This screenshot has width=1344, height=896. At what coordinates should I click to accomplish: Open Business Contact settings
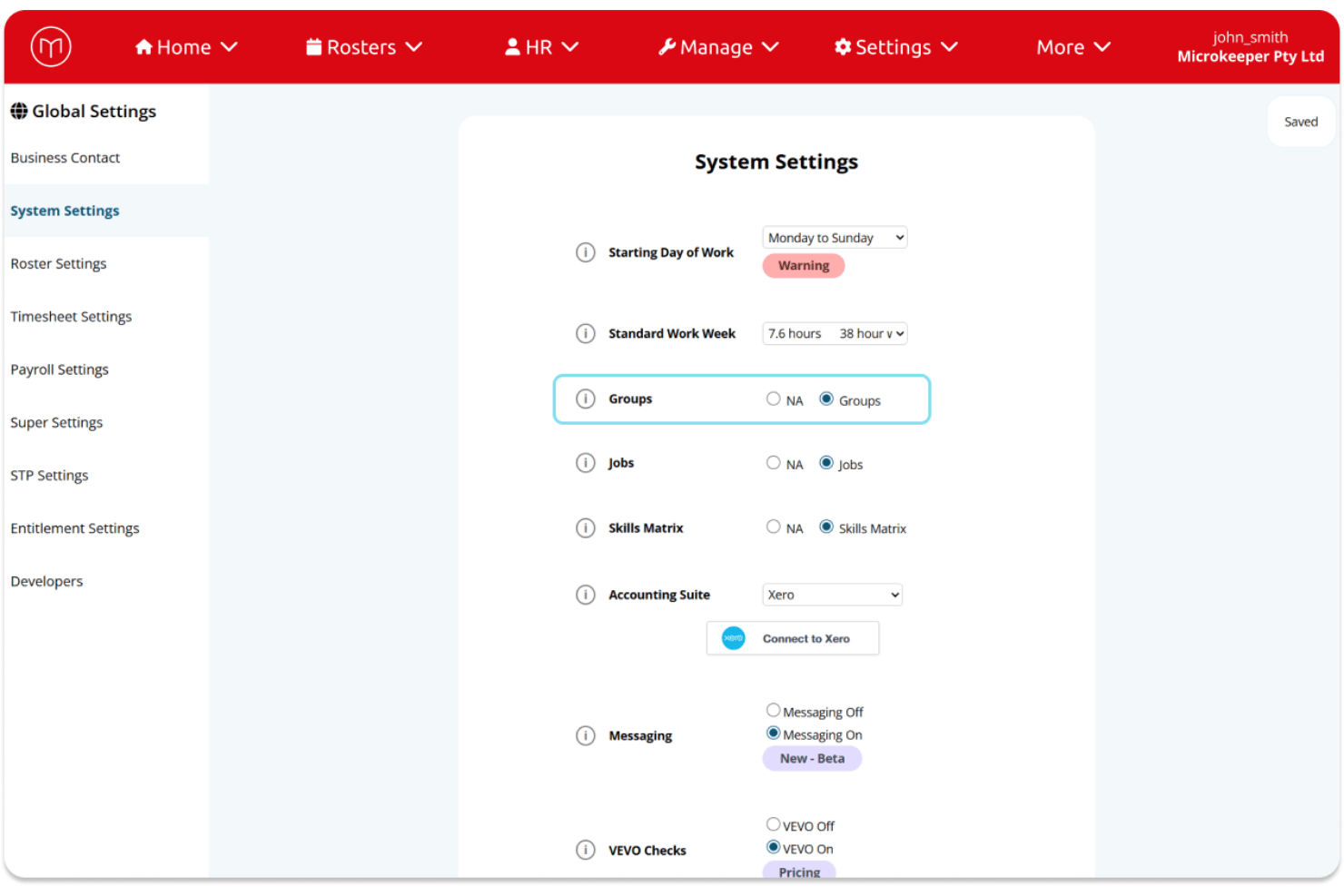(65, 158)
